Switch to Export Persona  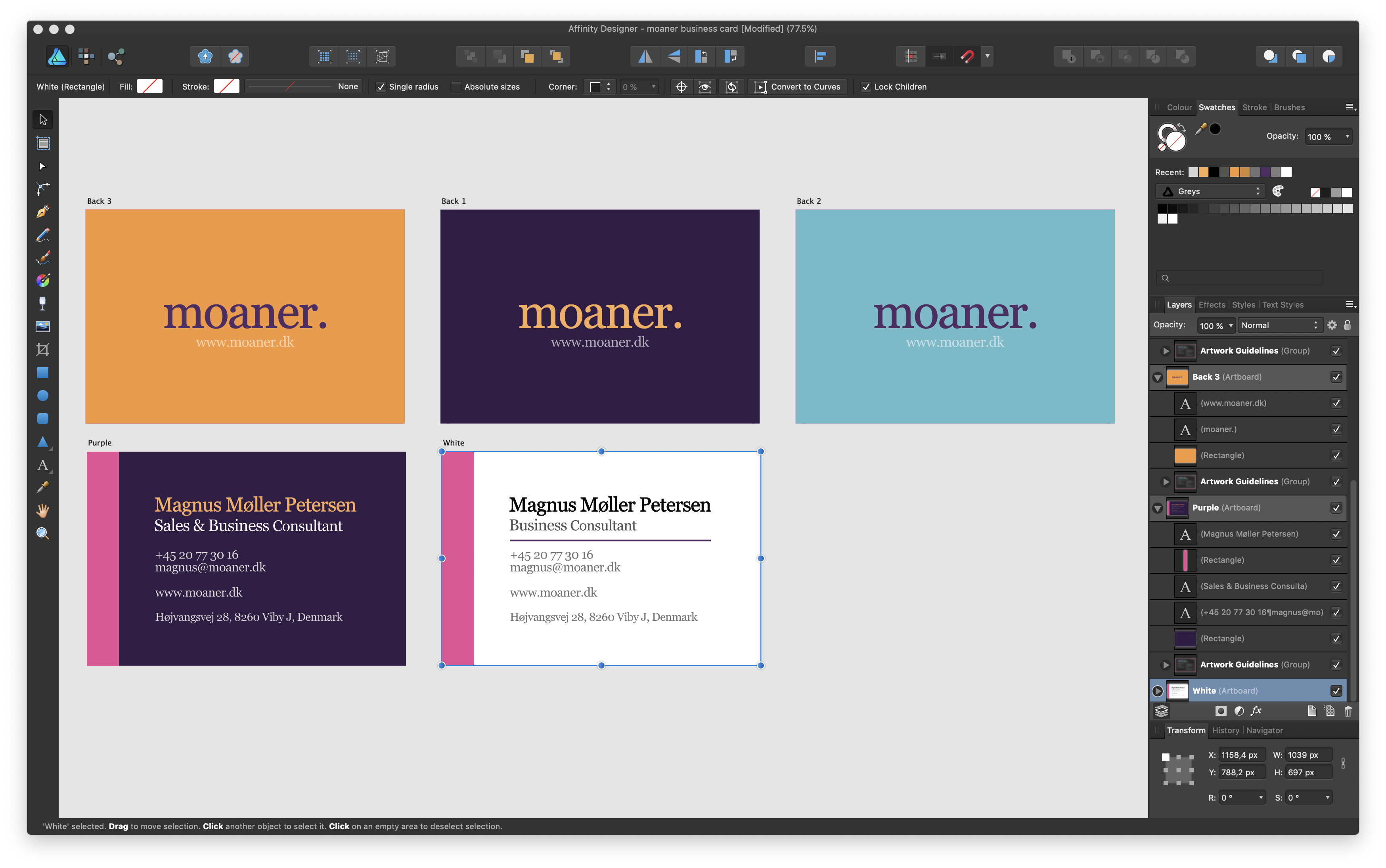point(115,56)
